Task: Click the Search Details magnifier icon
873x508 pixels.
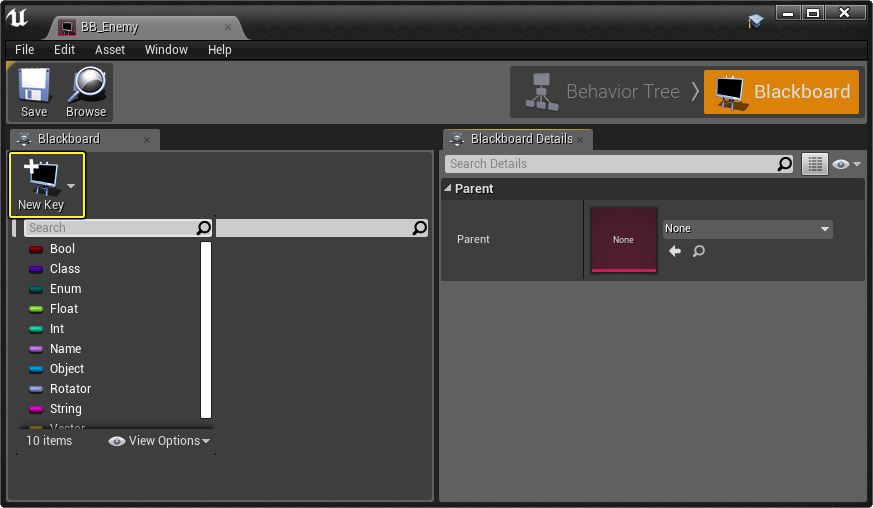Action: [x=784, y=164]
